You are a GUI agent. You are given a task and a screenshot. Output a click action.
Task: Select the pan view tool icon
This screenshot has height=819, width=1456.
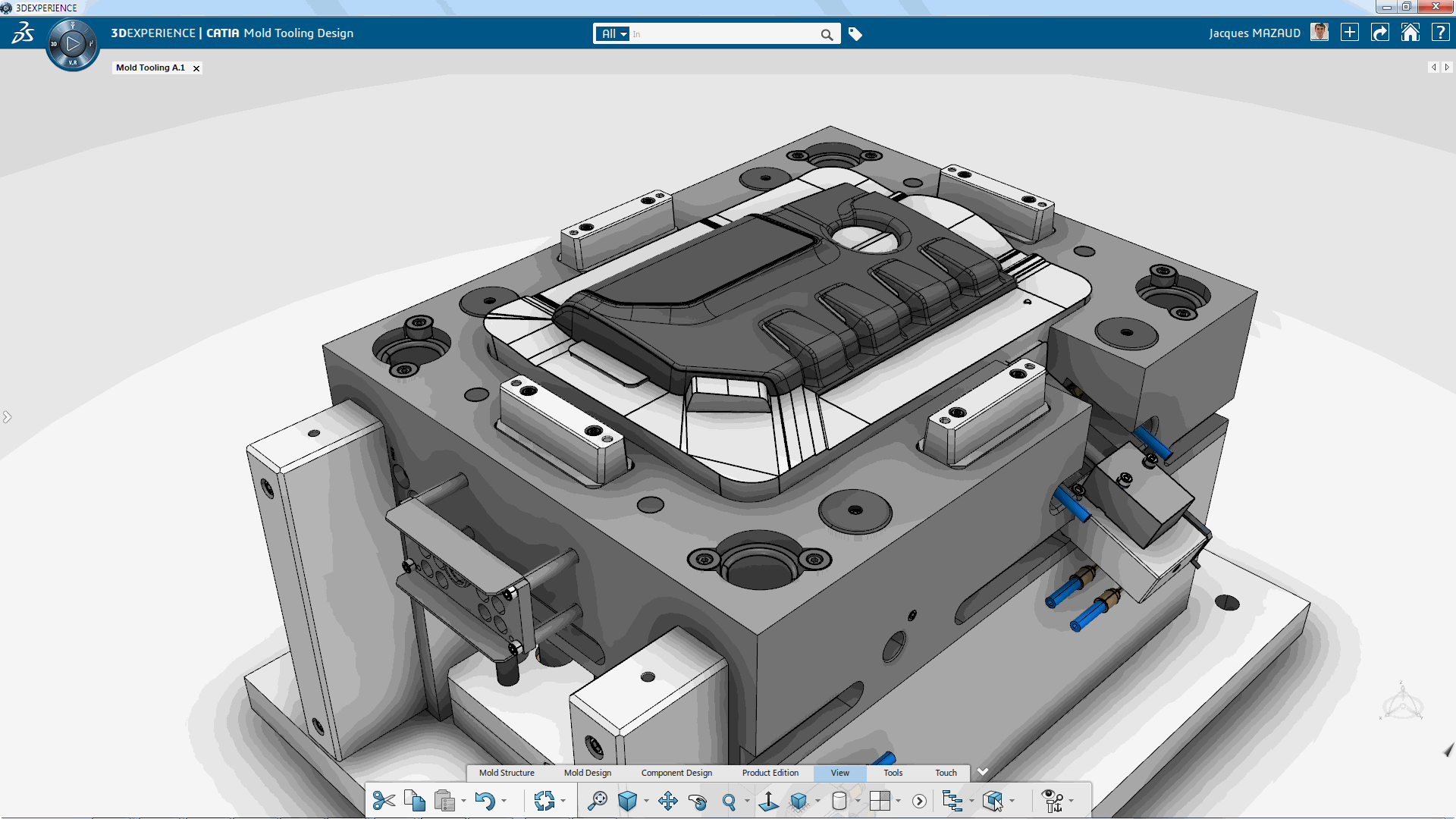[665, 800]
